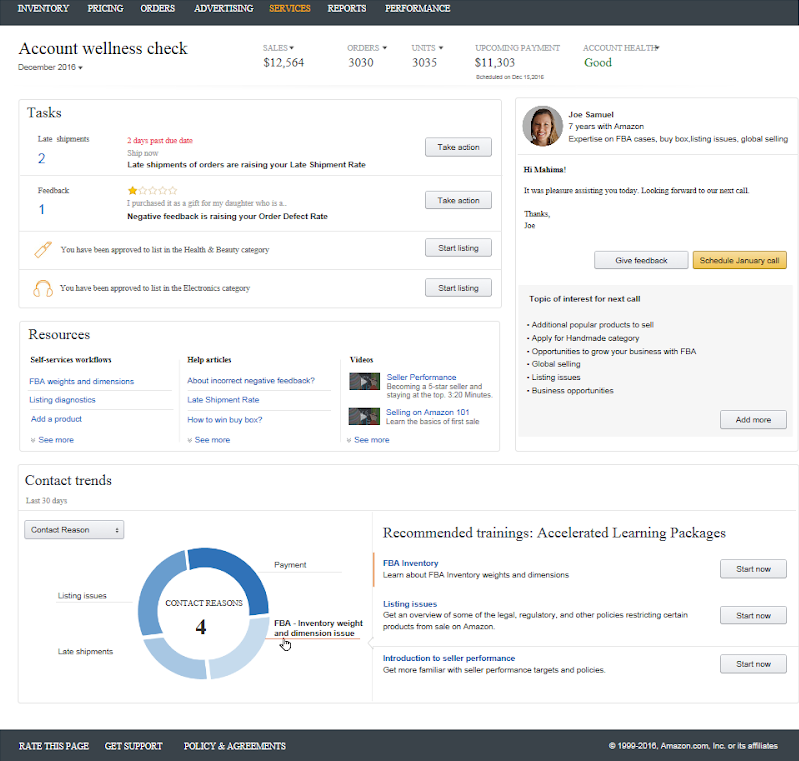Image resolution: width=799 pixels, height=761 pixels.
Task: Open the Add a product link
Action: click(56, 419)
